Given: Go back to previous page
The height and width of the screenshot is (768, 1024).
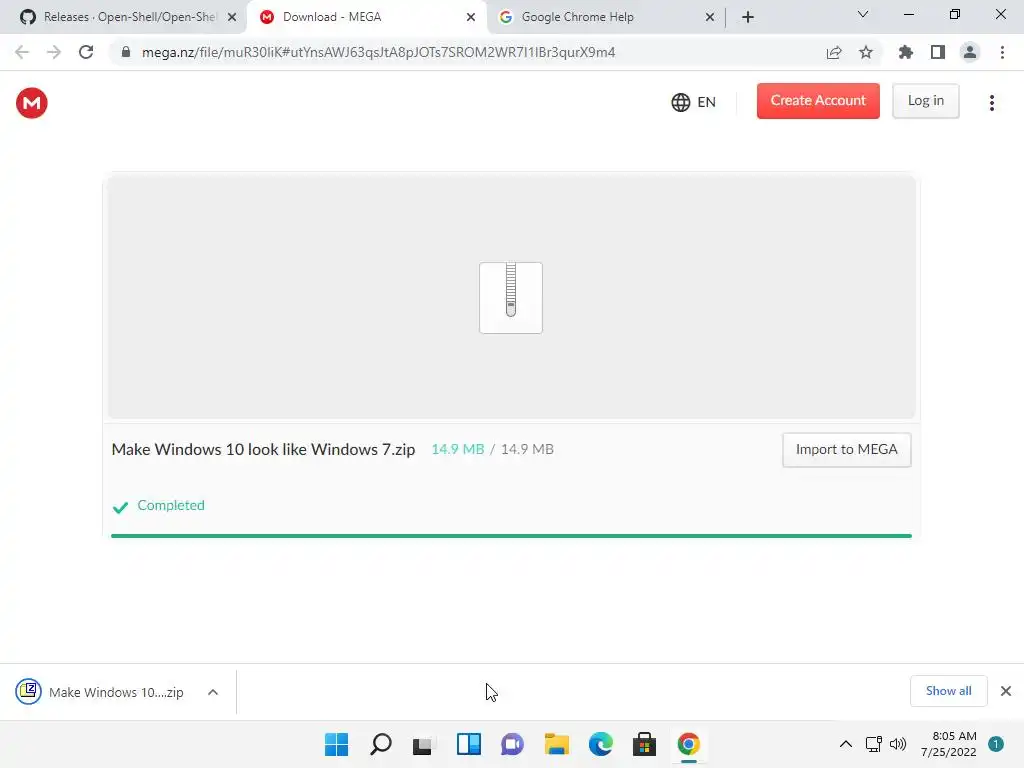Looking at the screenshot, I should (x=22, y=52).
